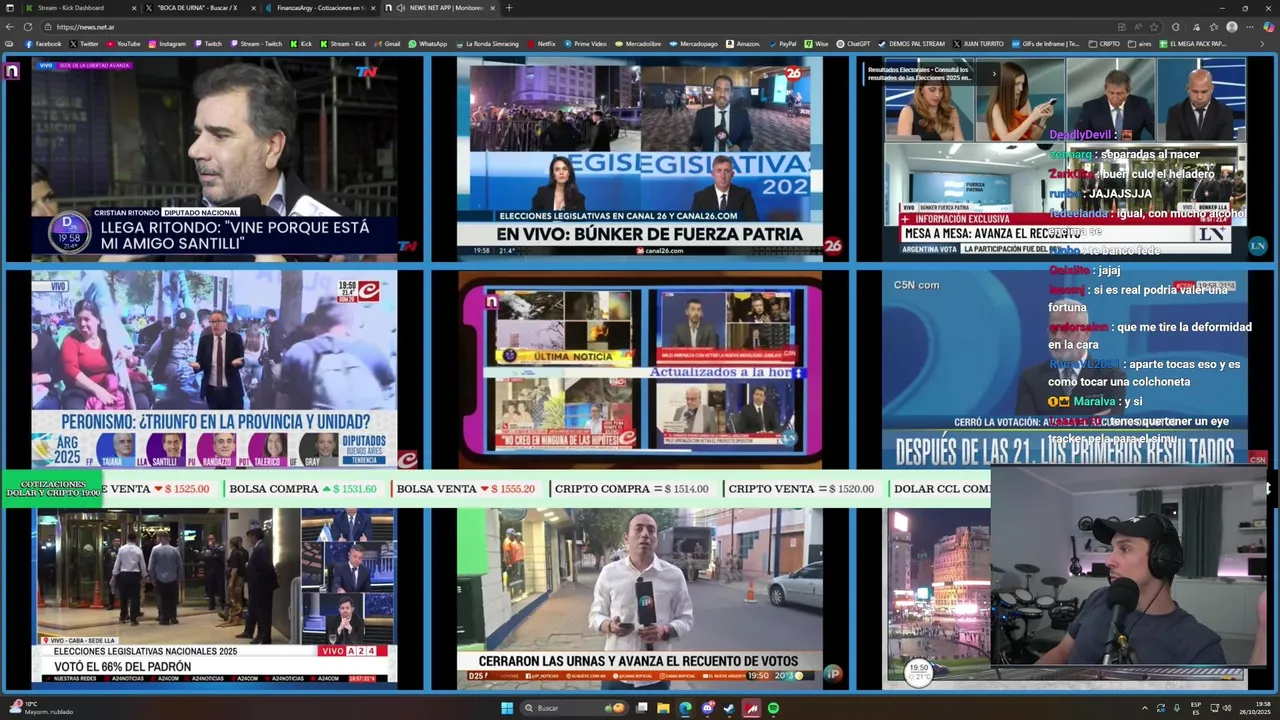The width and height of the screenshot is (1280, 720).
Task: Open Microsoft Edge from the taskbar
Action: coord(685,708)
